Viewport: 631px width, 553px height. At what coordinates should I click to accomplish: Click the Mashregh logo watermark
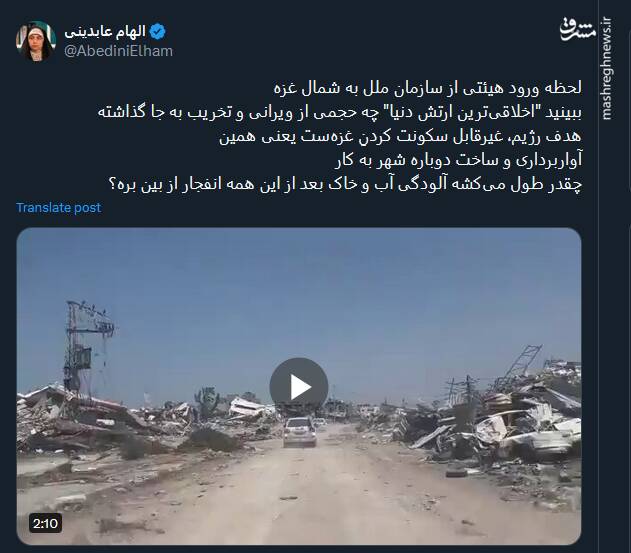(577, 29)
